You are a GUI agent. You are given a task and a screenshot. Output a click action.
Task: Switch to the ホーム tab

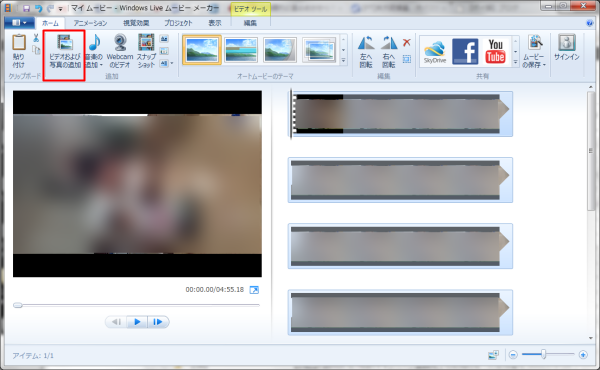50,23
